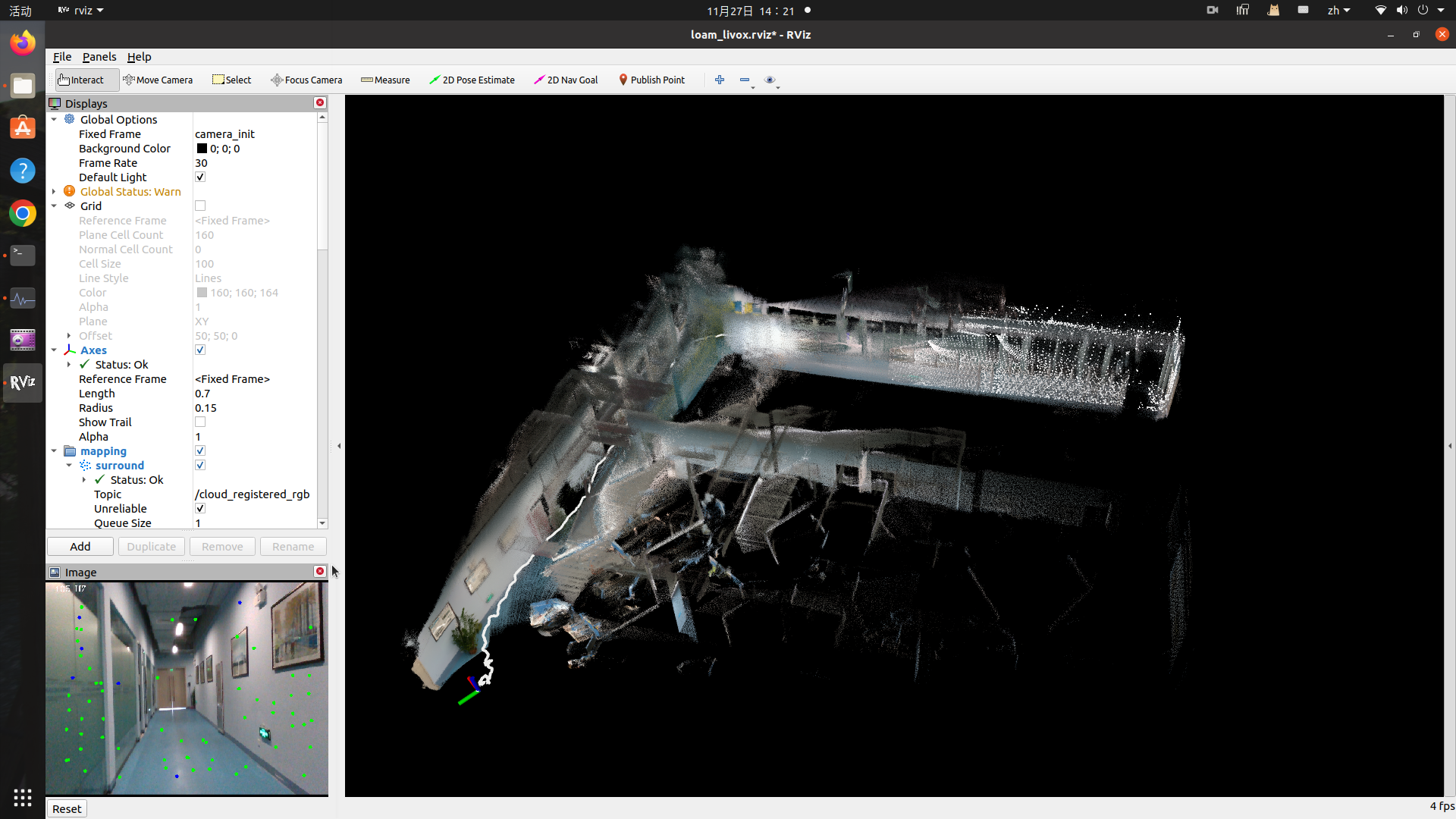
Task: Click the Duplicate button
Action: [151, 546]
